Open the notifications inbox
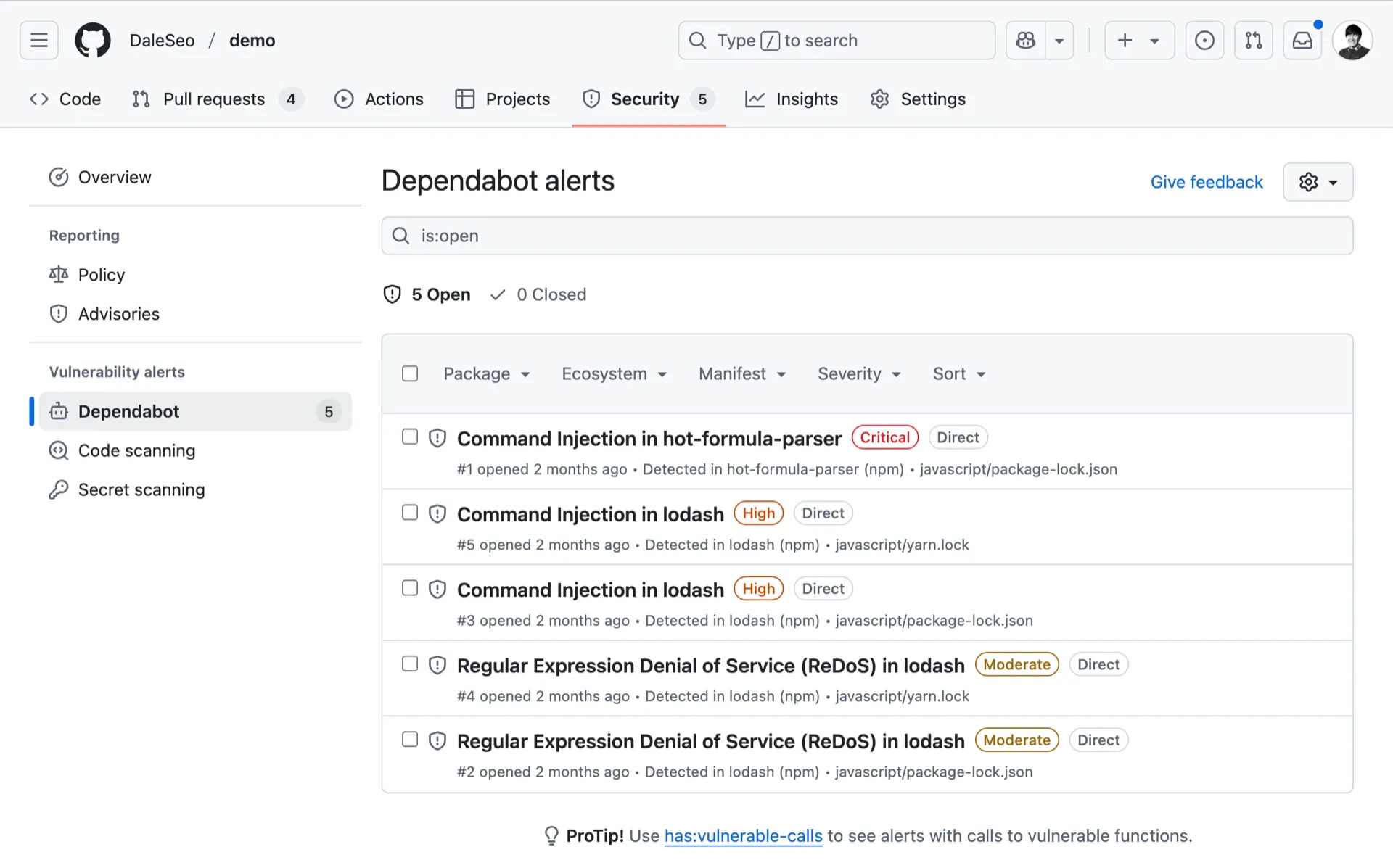 pos(1302,41)
